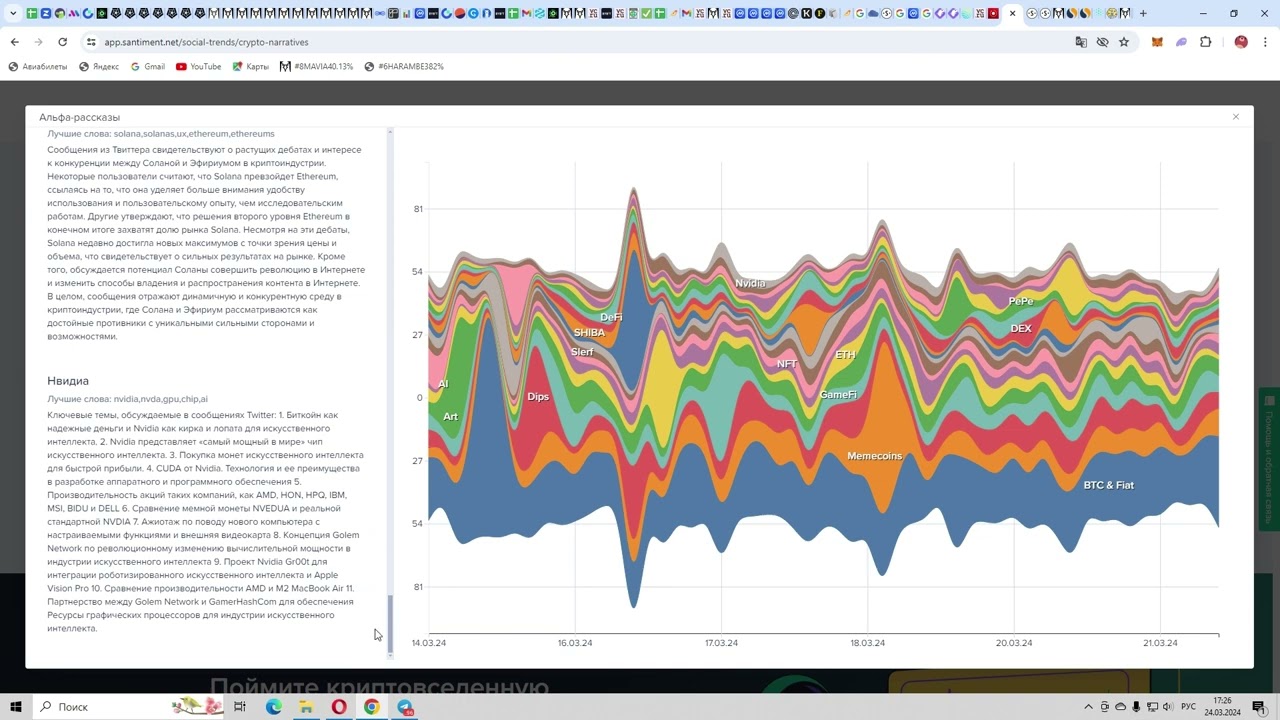The height and width of the screenshot is (720, 1280).
Task: Open the Gmail bookmark
Action: tap(148, 67)
